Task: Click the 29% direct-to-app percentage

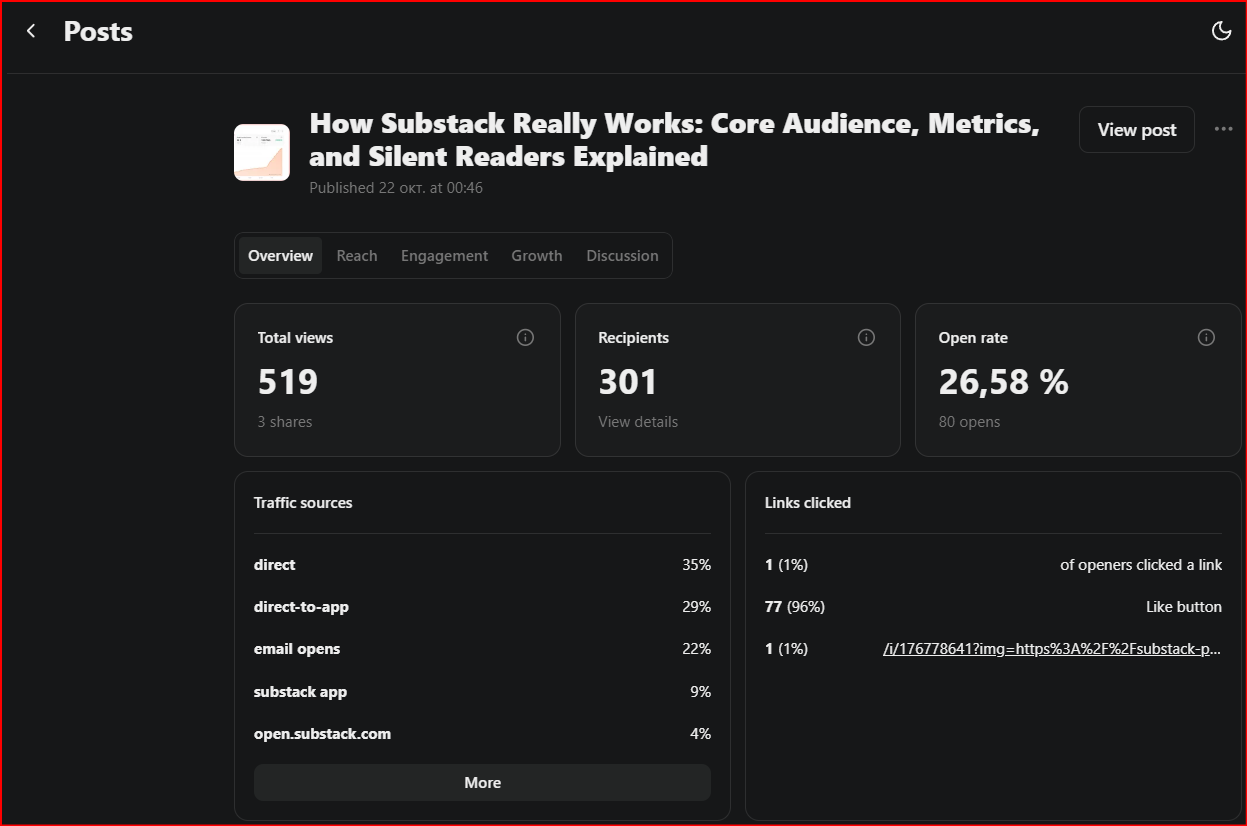Action: 696,607
